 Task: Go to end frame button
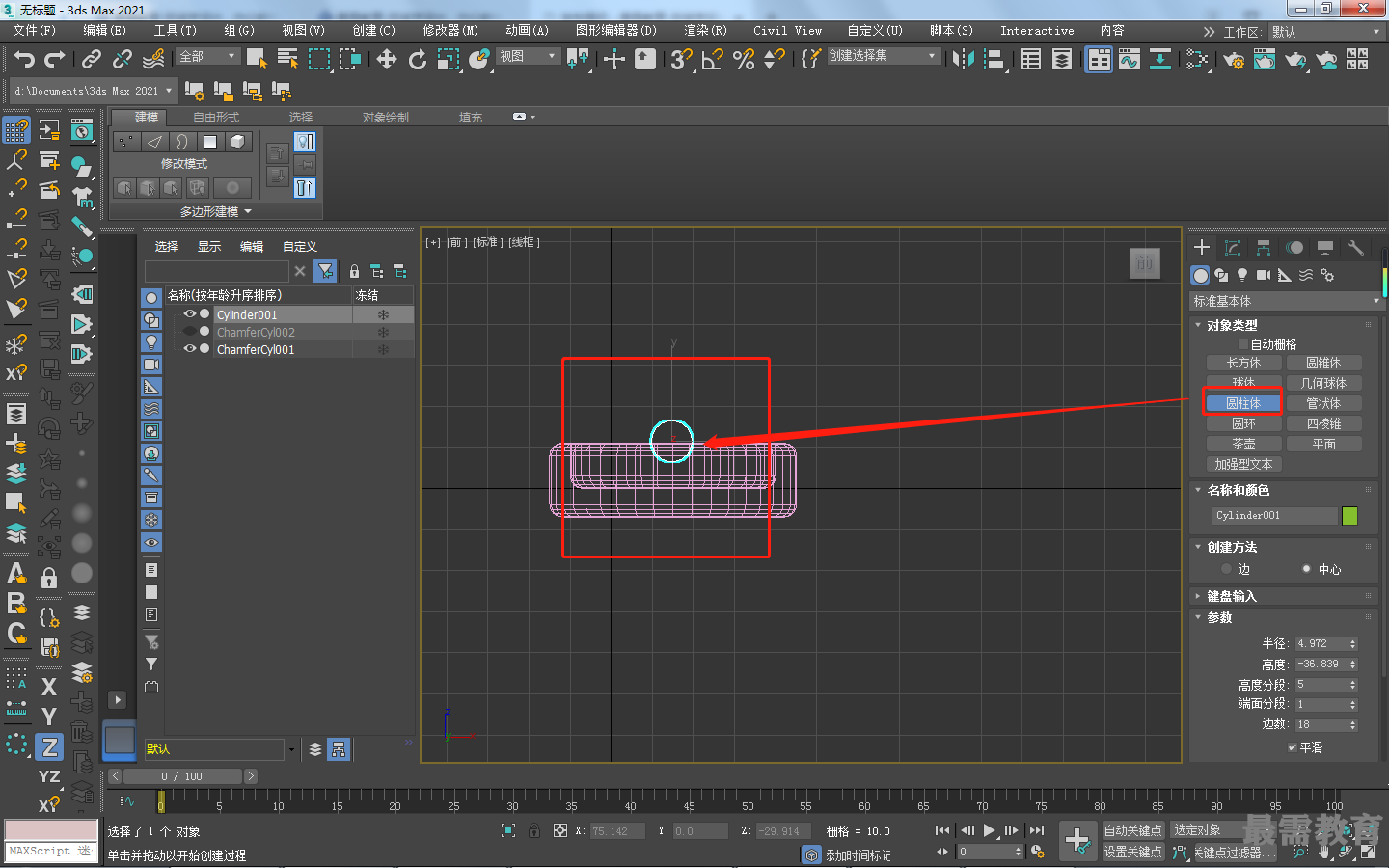1037,830
